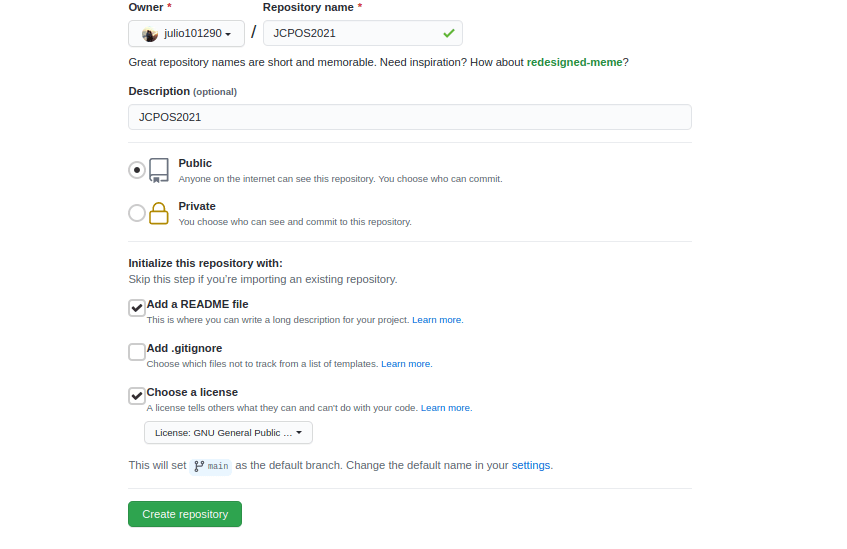Select the Public radio button
The image size is (847, 549).
[x=137, y=170]
